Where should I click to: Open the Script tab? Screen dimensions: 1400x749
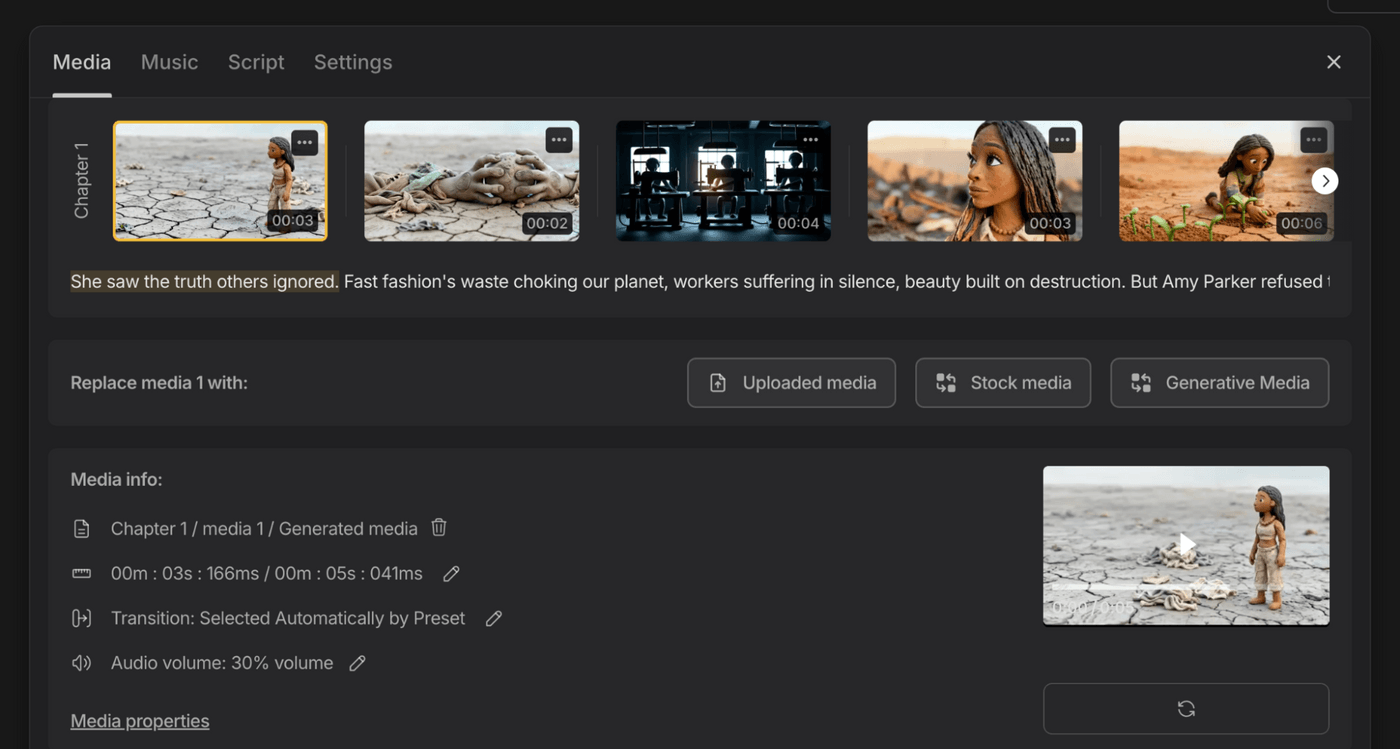(x=256, y=62)
